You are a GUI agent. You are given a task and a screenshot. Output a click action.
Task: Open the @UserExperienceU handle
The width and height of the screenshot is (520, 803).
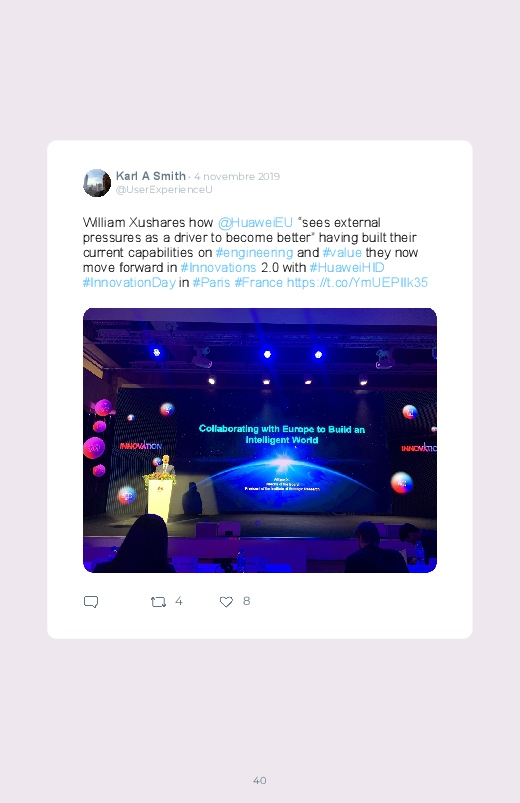[x=164, y=189]
